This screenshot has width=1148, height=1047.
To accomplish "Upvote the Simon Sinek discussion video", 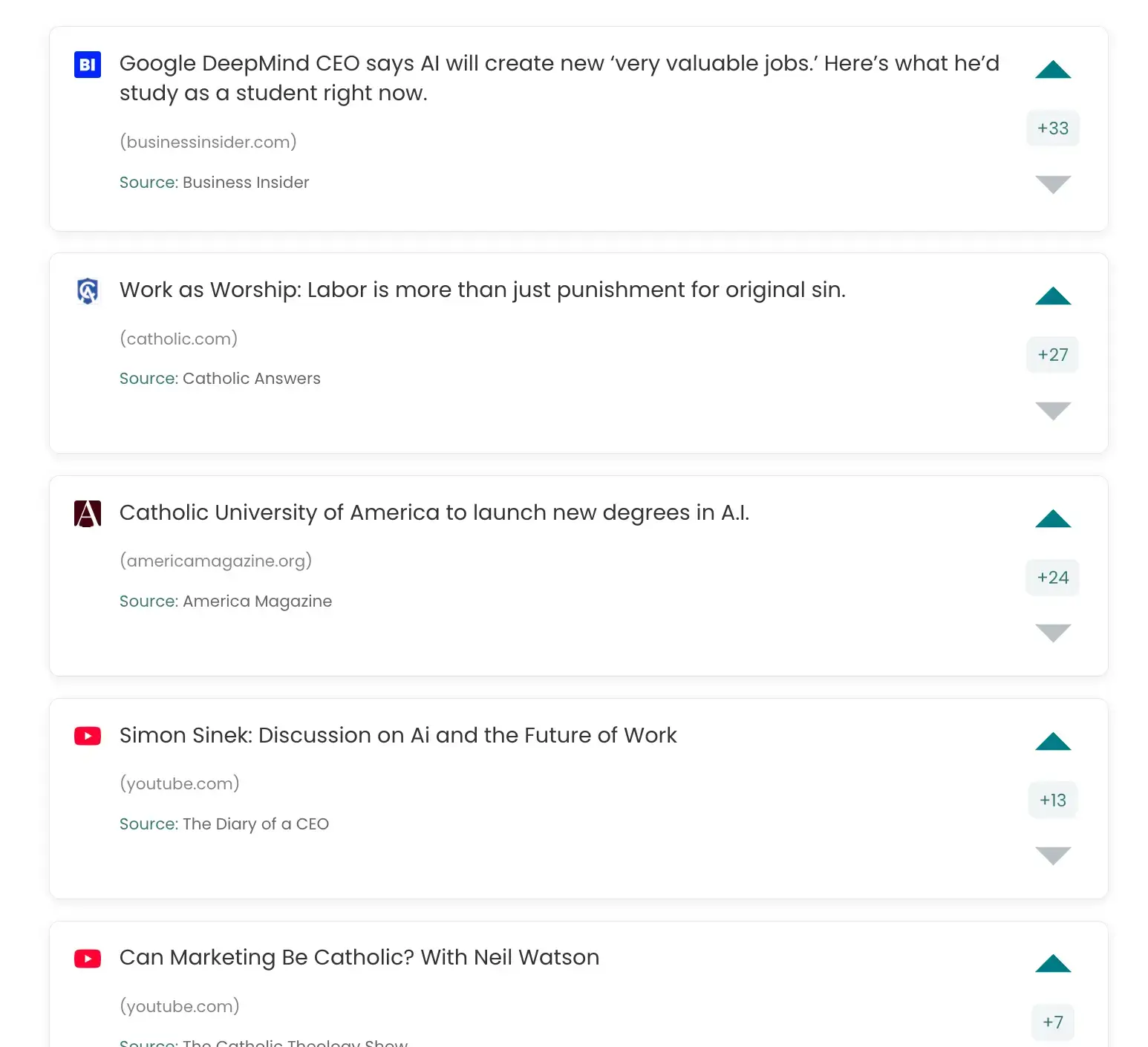I will pyautogui.click(x=1053, y=742).
